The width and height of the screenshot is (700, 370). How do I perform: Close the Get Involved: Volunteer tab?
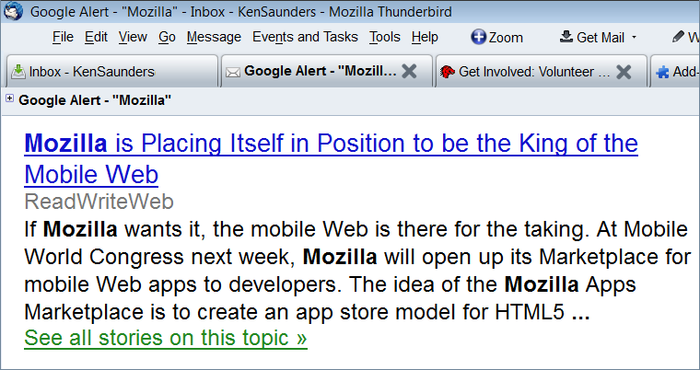623,71
